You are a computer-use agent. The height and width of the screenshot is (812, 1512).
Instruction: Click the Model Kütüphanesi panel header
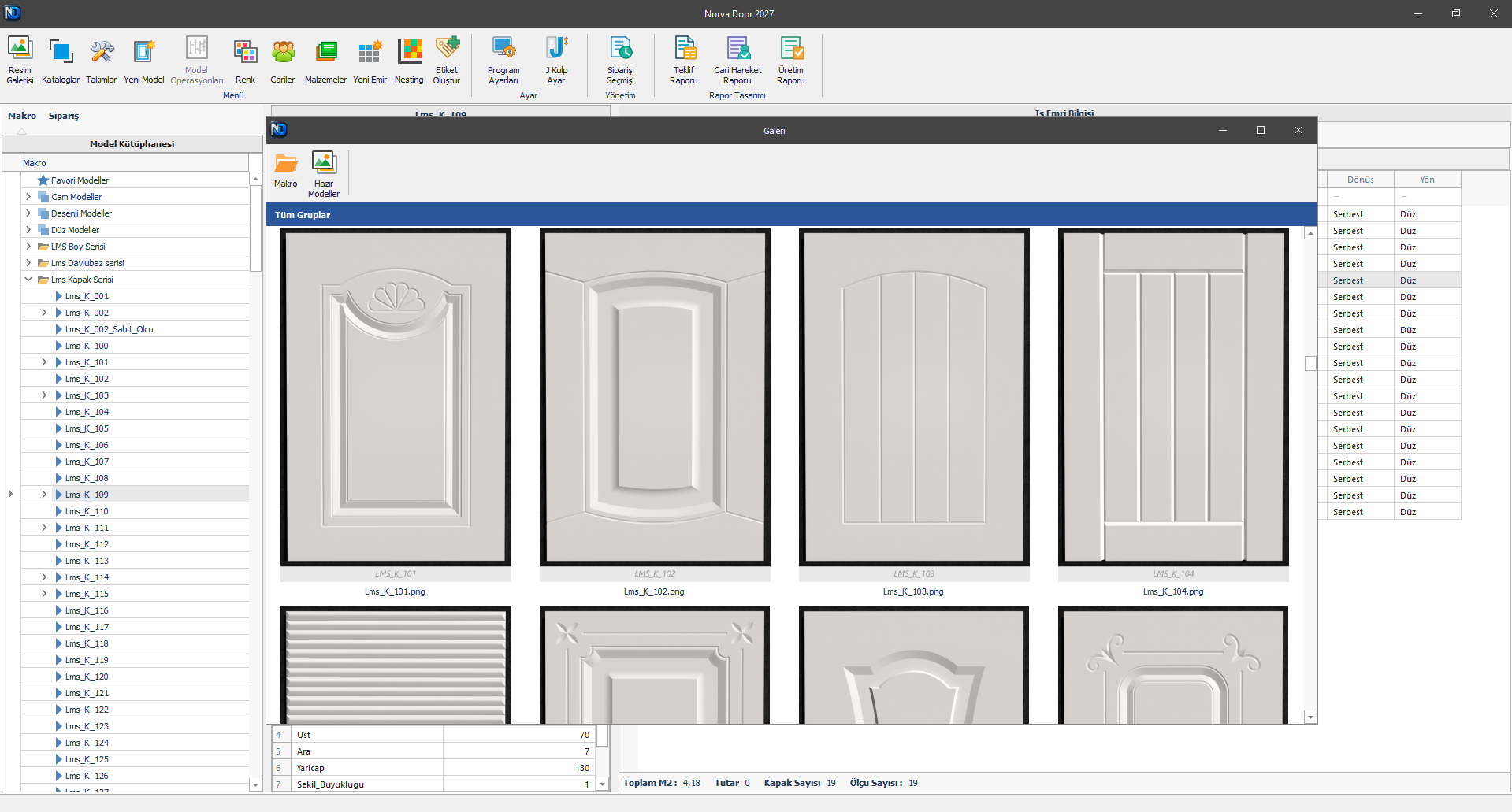tap(132, 144)
